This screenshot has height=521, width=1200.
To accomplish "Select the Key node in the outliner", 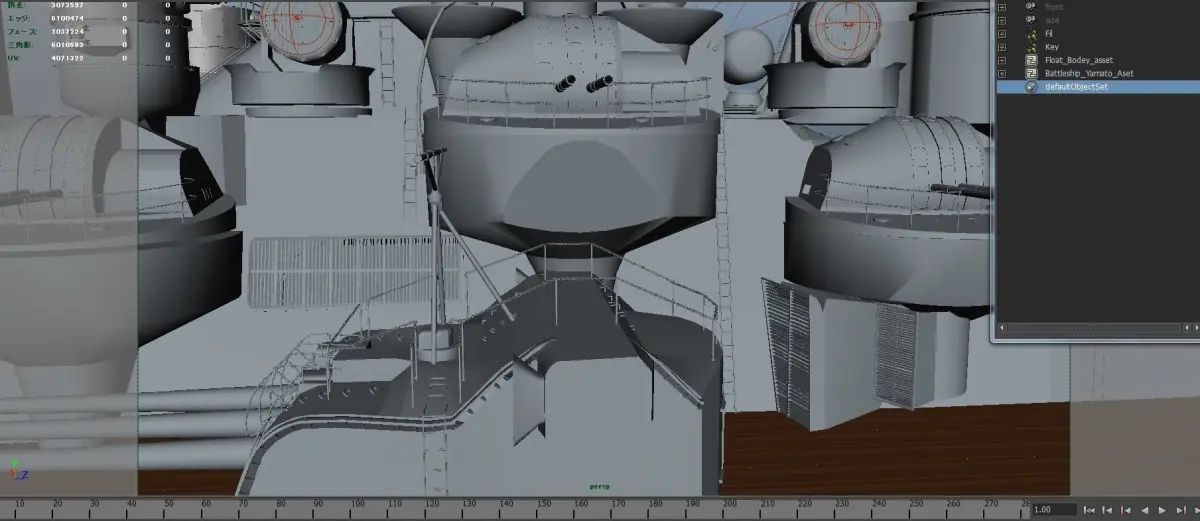I will 1052,47.
